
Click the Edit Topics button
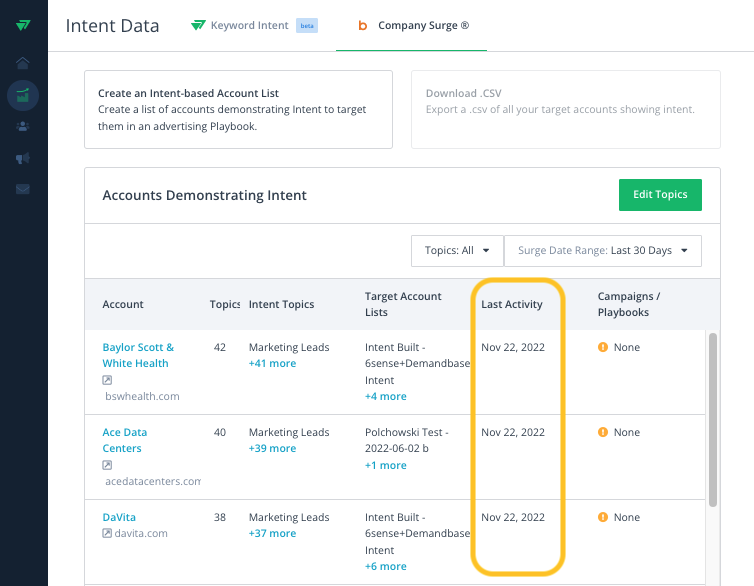(660, 195)
